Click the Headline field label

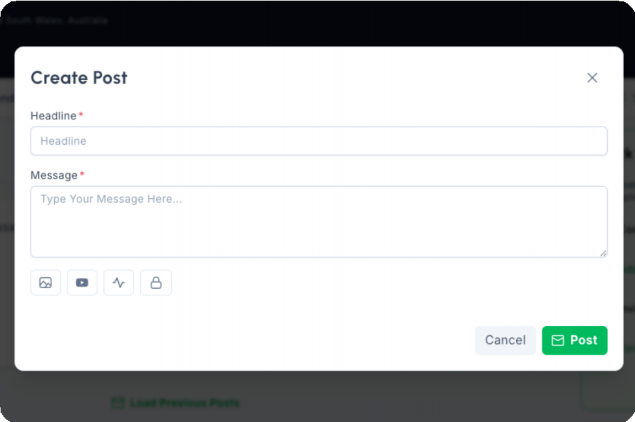(53, 116)
